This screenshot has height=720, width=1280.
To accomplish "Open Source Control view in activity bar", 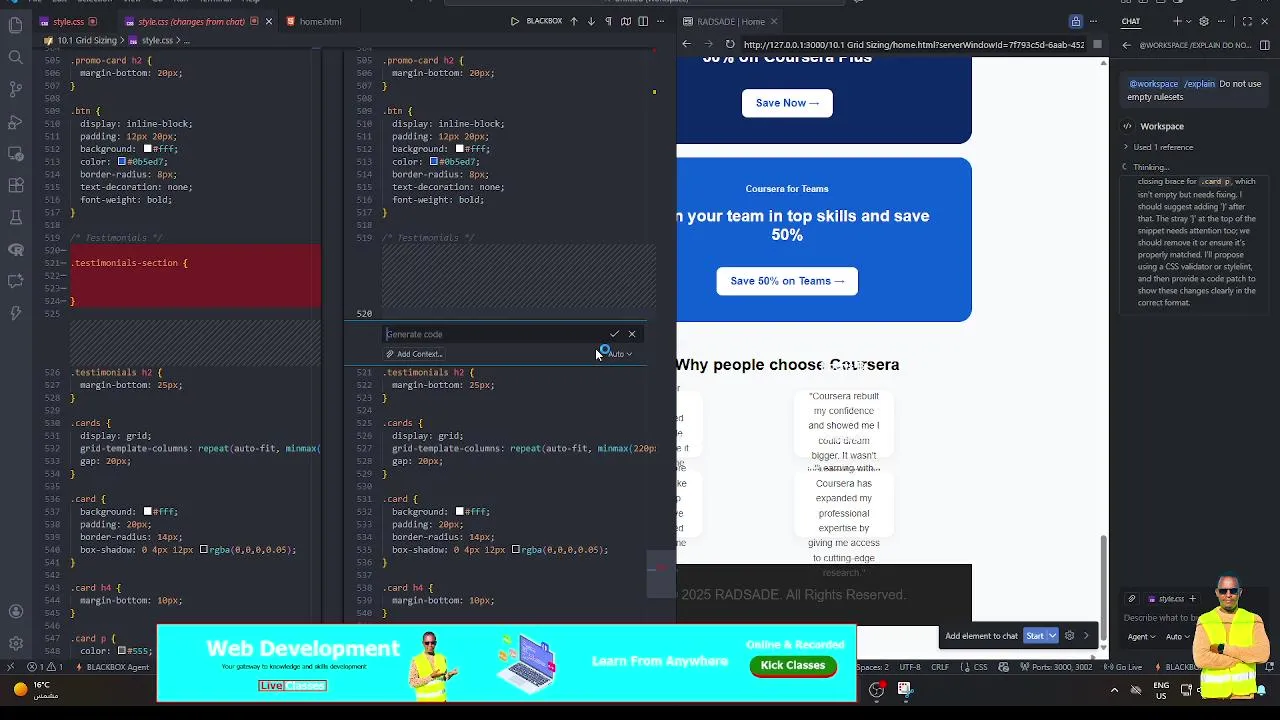I will point(15,89).
